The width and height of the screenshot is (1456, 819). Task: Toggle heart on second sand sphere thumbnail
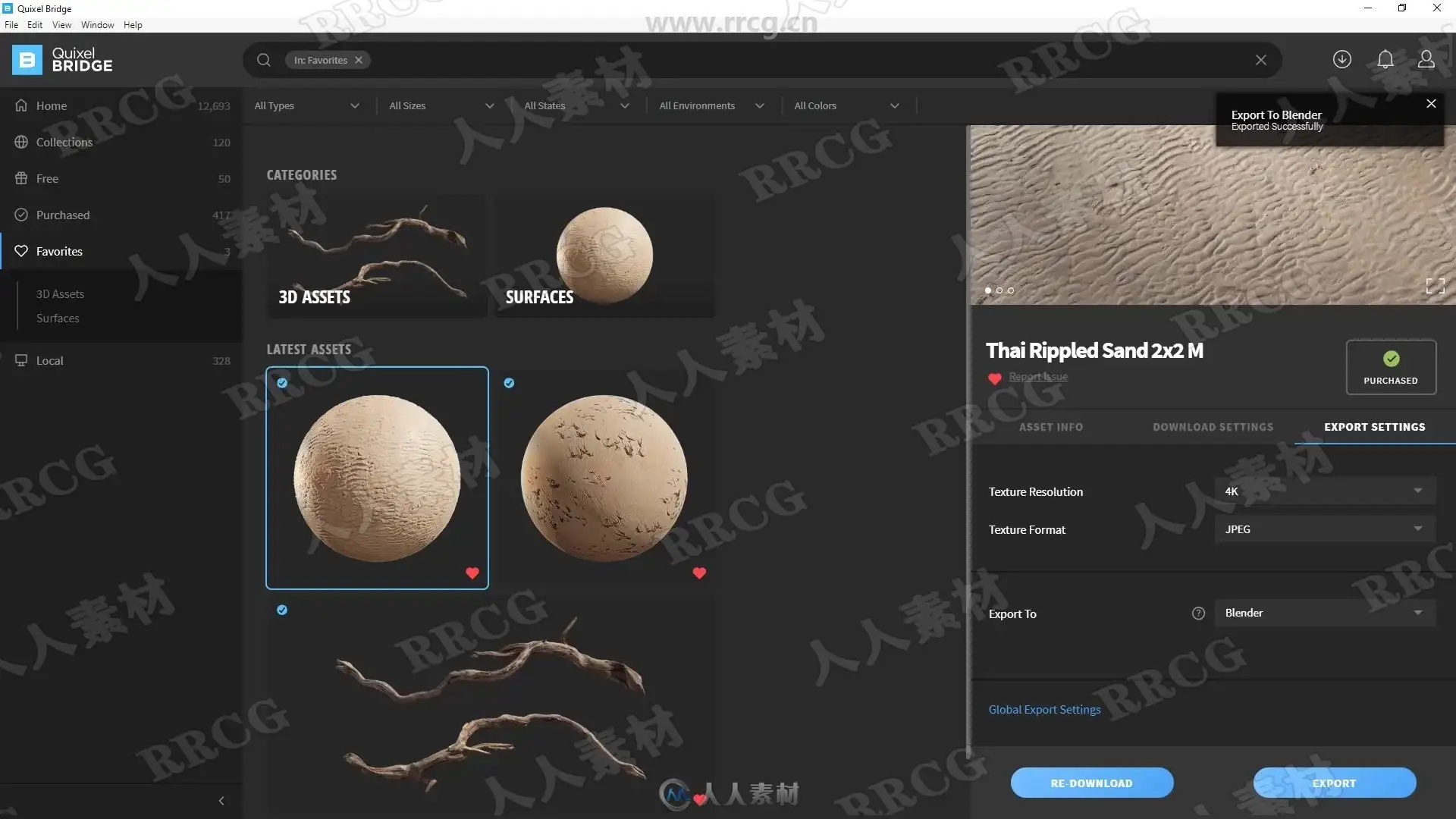699,573
